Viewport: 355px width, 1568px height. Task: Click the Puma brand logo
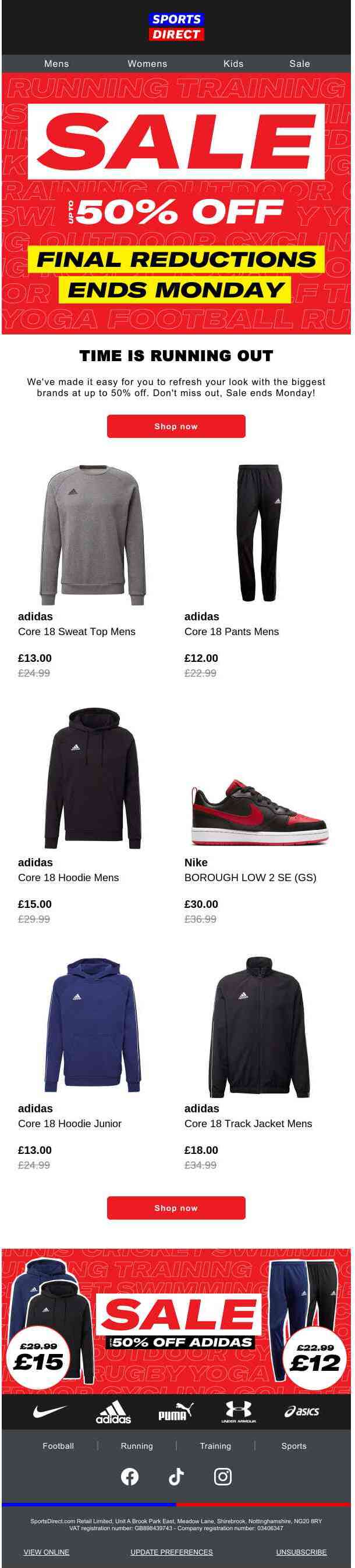(x=176, y=1412)
